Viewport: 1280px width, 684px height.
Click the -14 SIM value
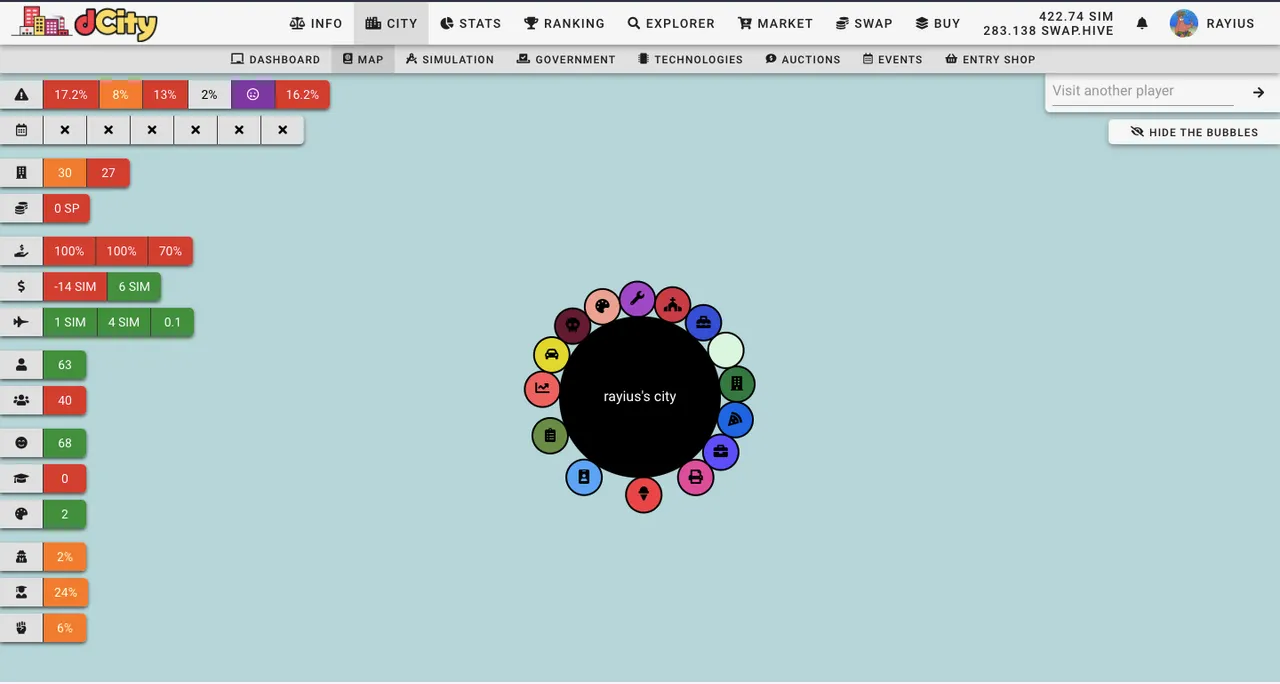pyautogui.click(x=75, y=287)
